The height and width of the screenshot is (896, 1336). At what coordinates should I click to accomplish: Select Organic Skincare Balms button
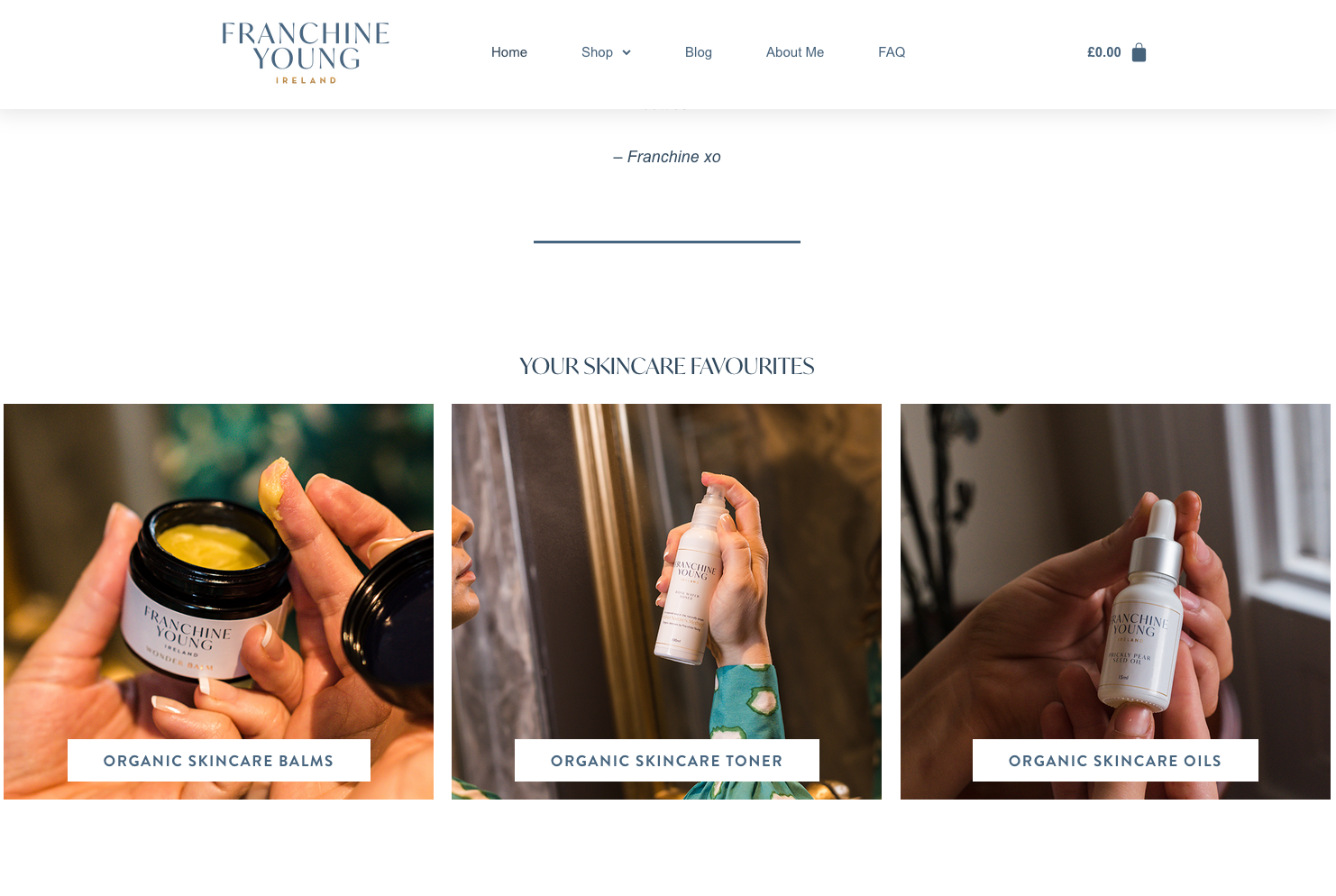point(219,761)
